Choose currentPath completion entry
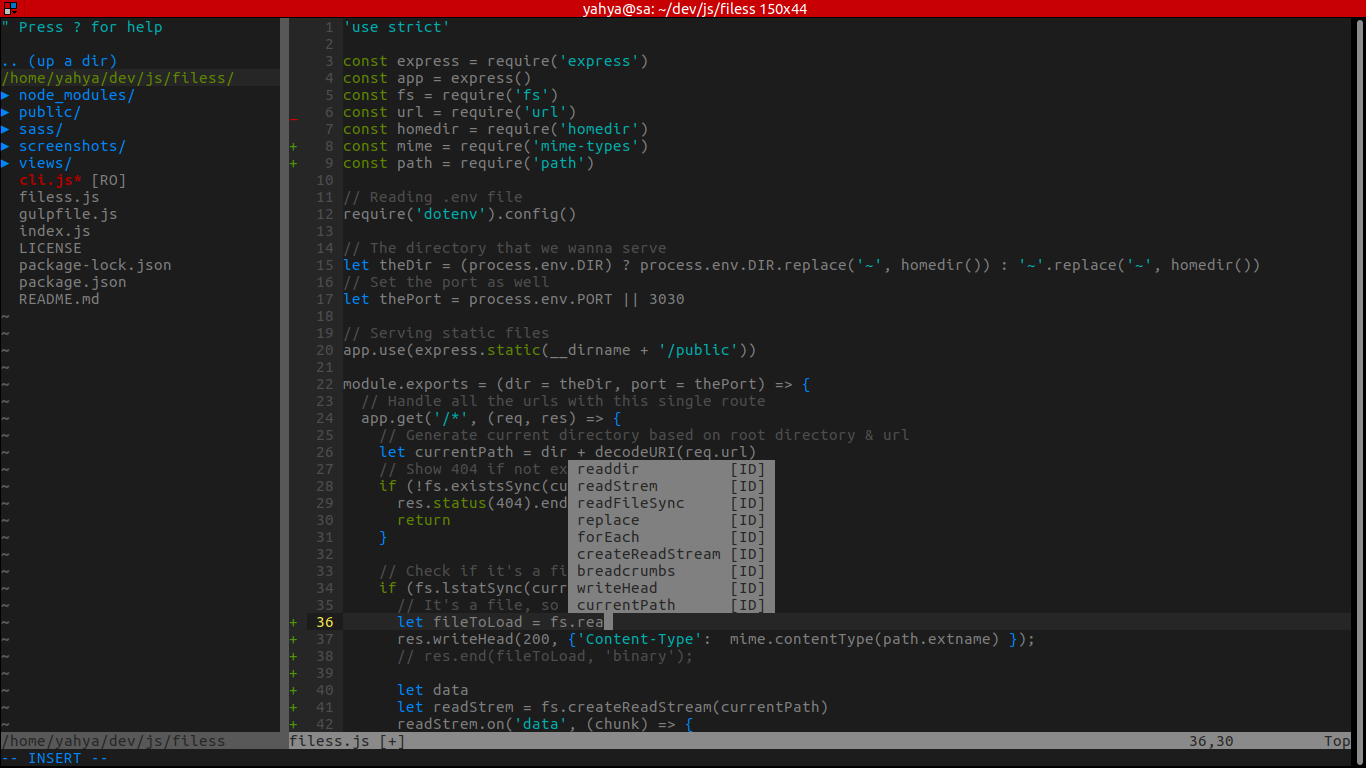 pyautogui.click(x=671, y=605)
